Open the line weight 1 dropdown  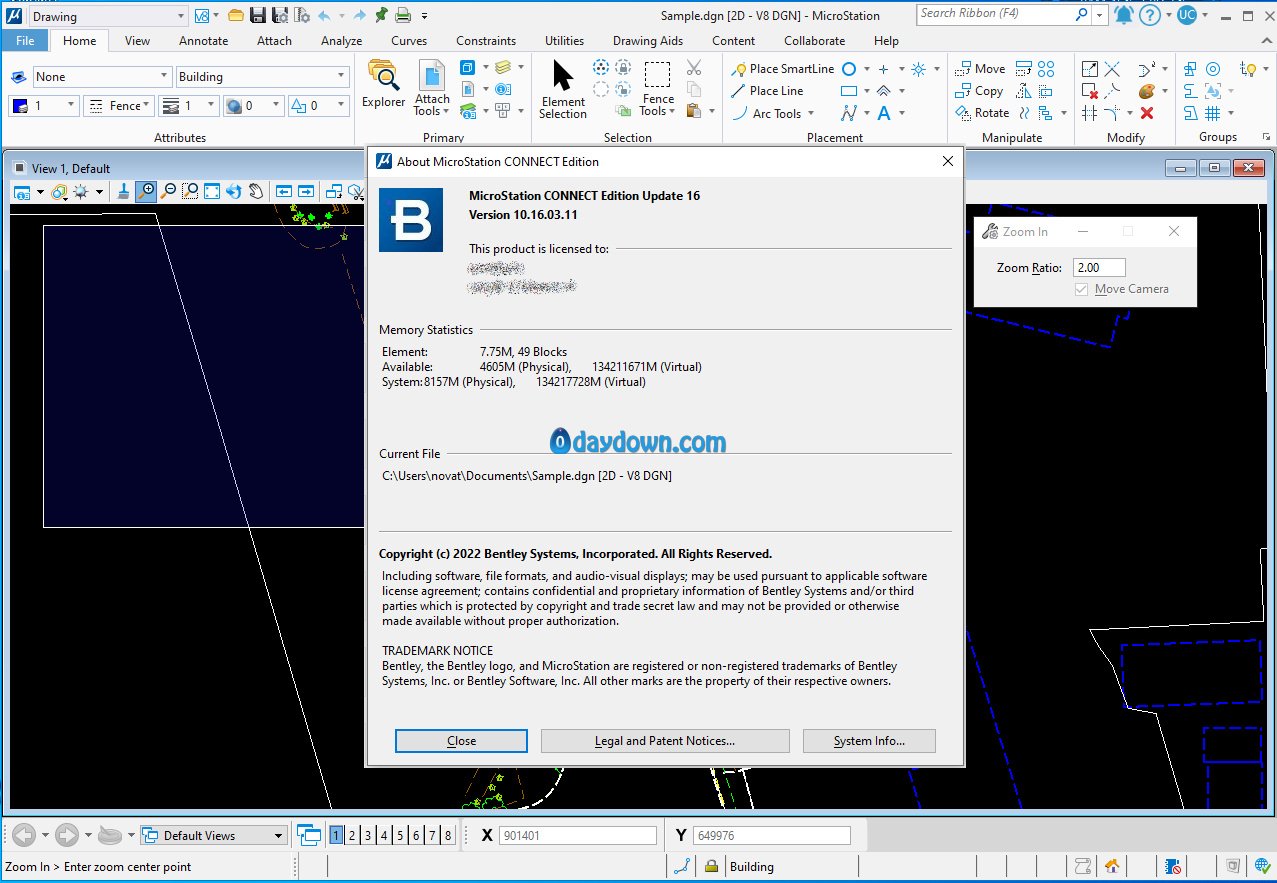tap(189, 105)
